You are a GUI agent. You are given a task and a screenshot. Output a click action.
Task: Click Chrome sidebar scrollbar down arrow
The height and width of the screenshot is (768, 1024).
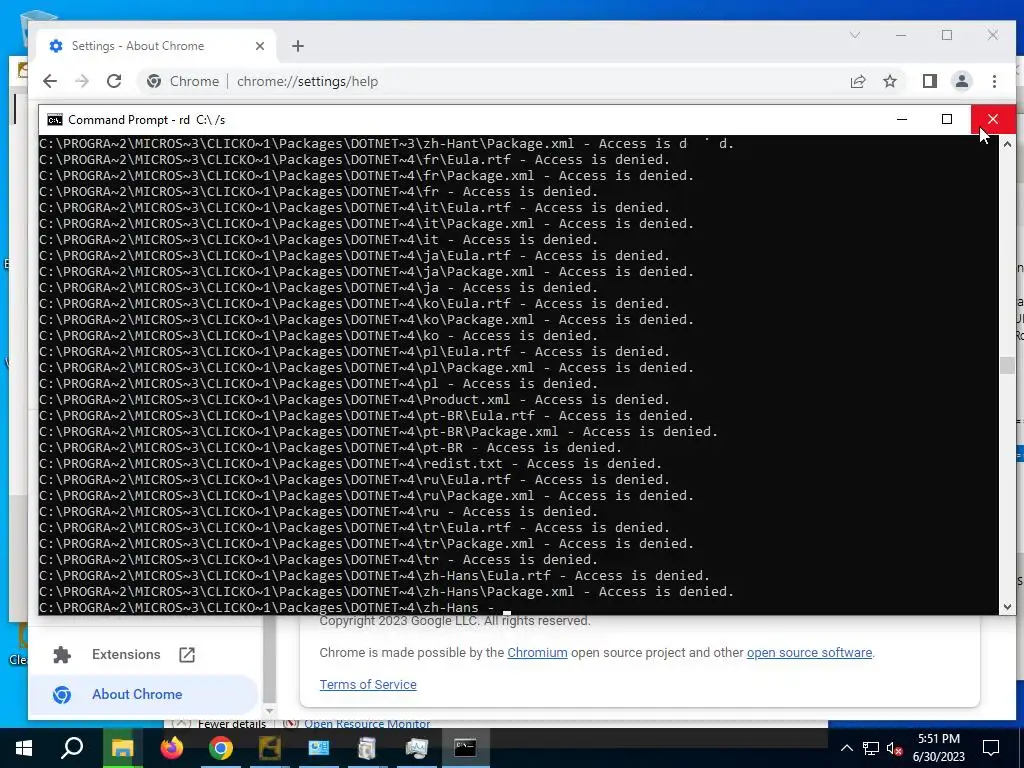click(x=269, y=711)
